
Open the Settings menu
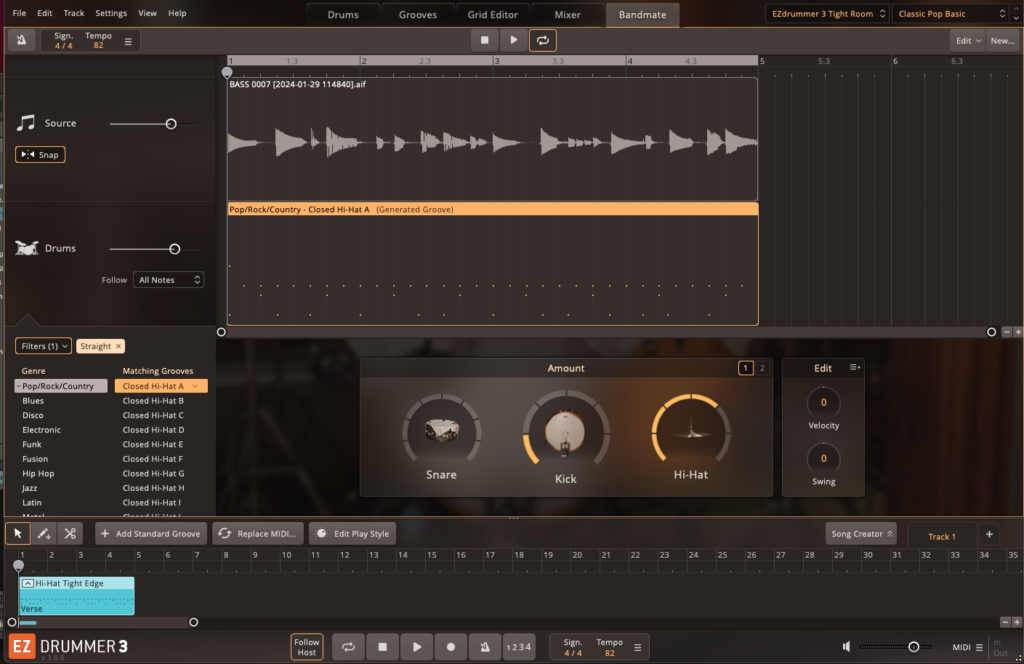(111, 13)
